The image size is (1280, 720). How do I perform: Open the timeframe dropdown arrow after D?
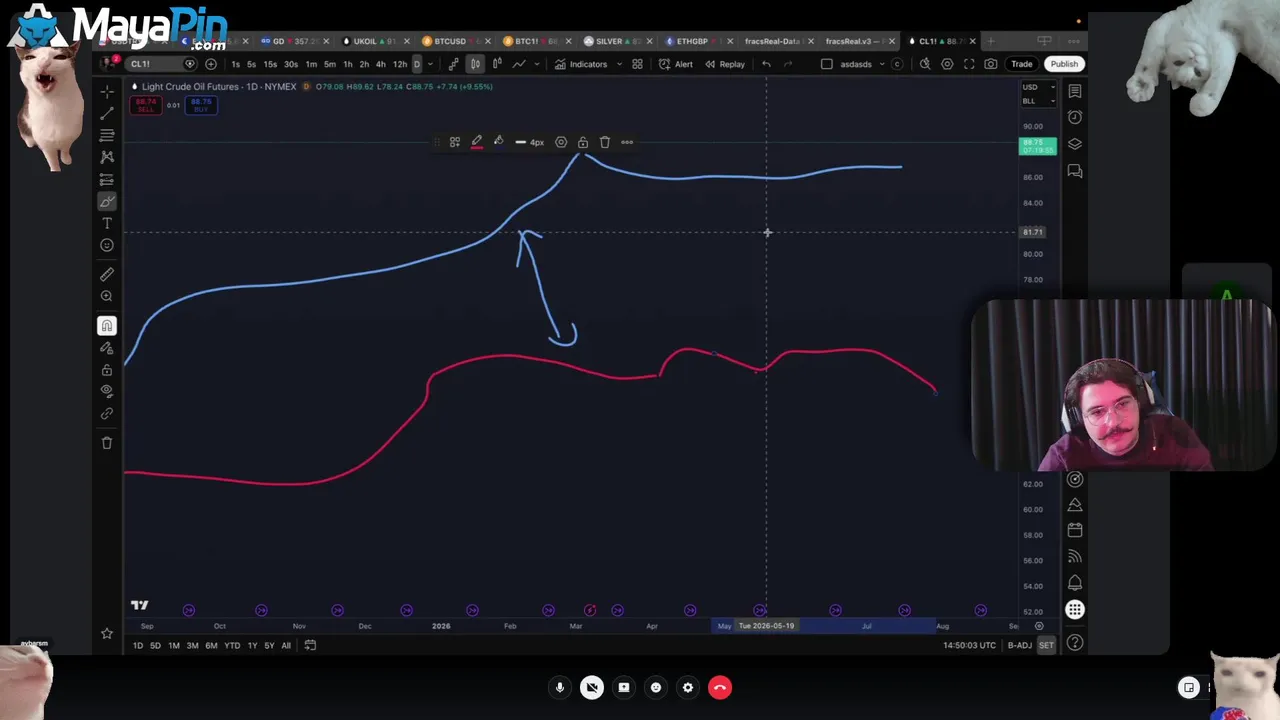[430, 64]
